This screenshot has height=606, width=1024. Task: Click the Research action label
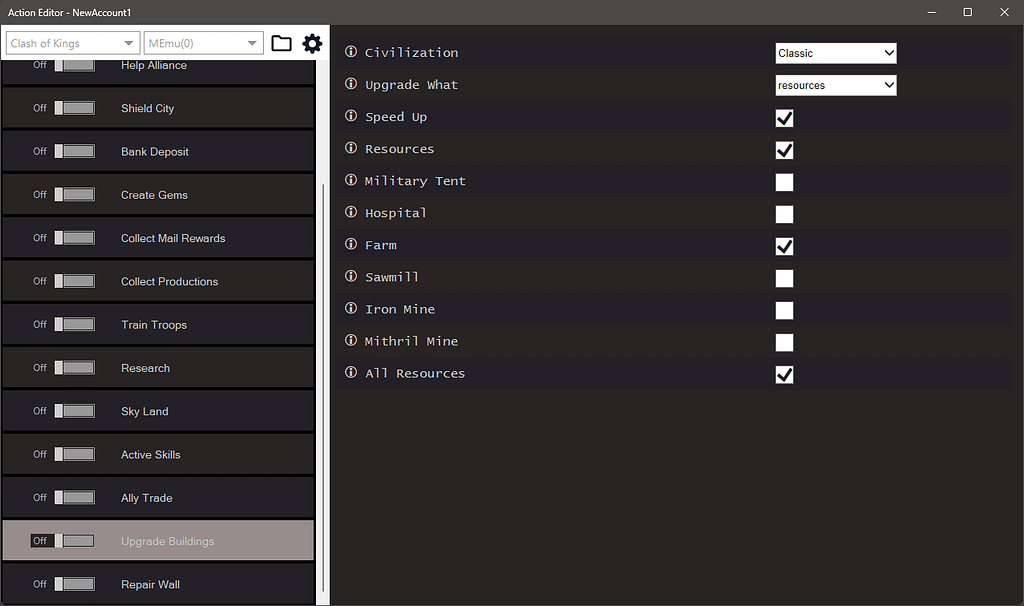coord(145,368)
